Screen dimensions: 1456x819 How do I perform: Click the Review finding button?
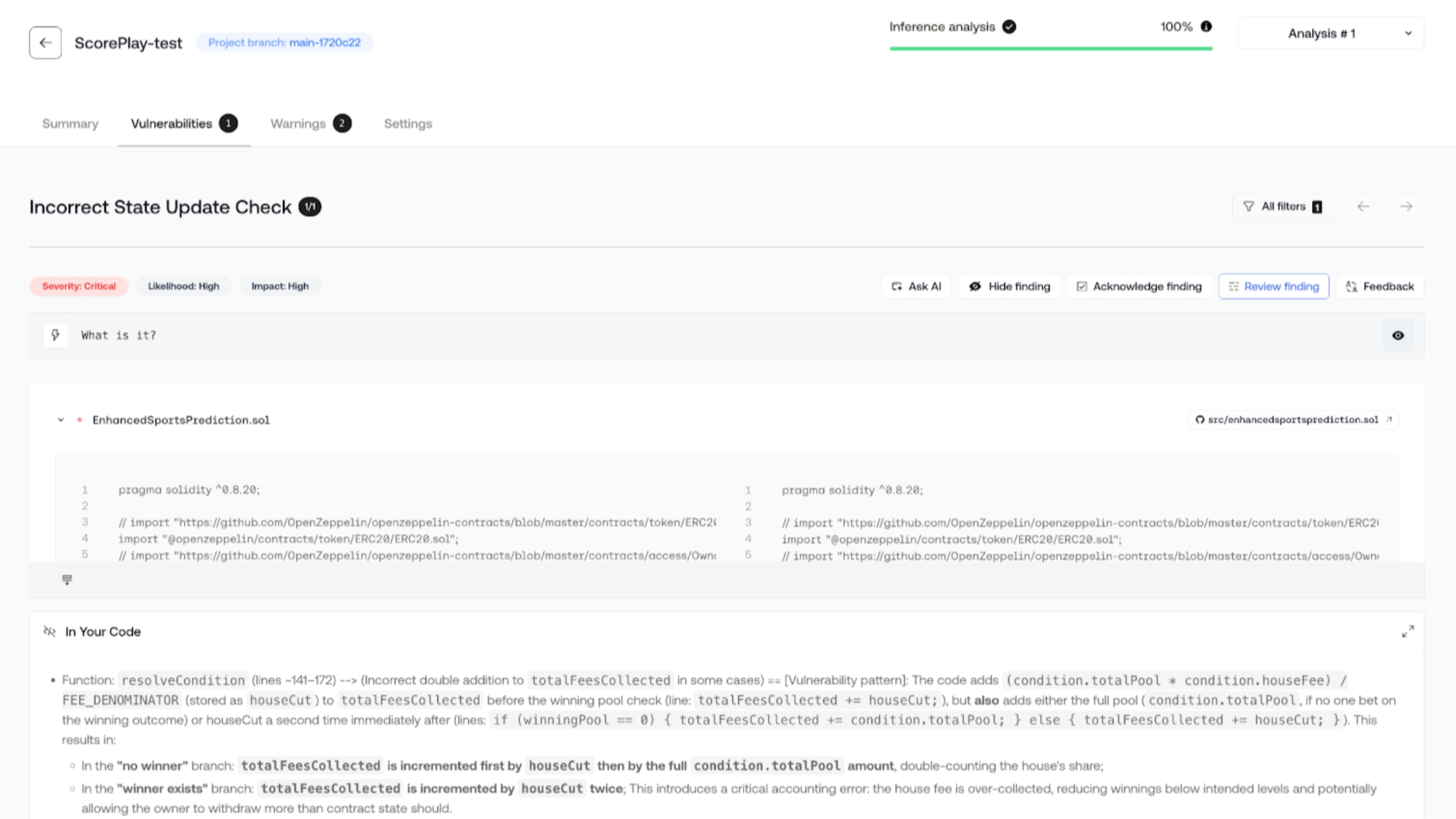click(1273, 286)
